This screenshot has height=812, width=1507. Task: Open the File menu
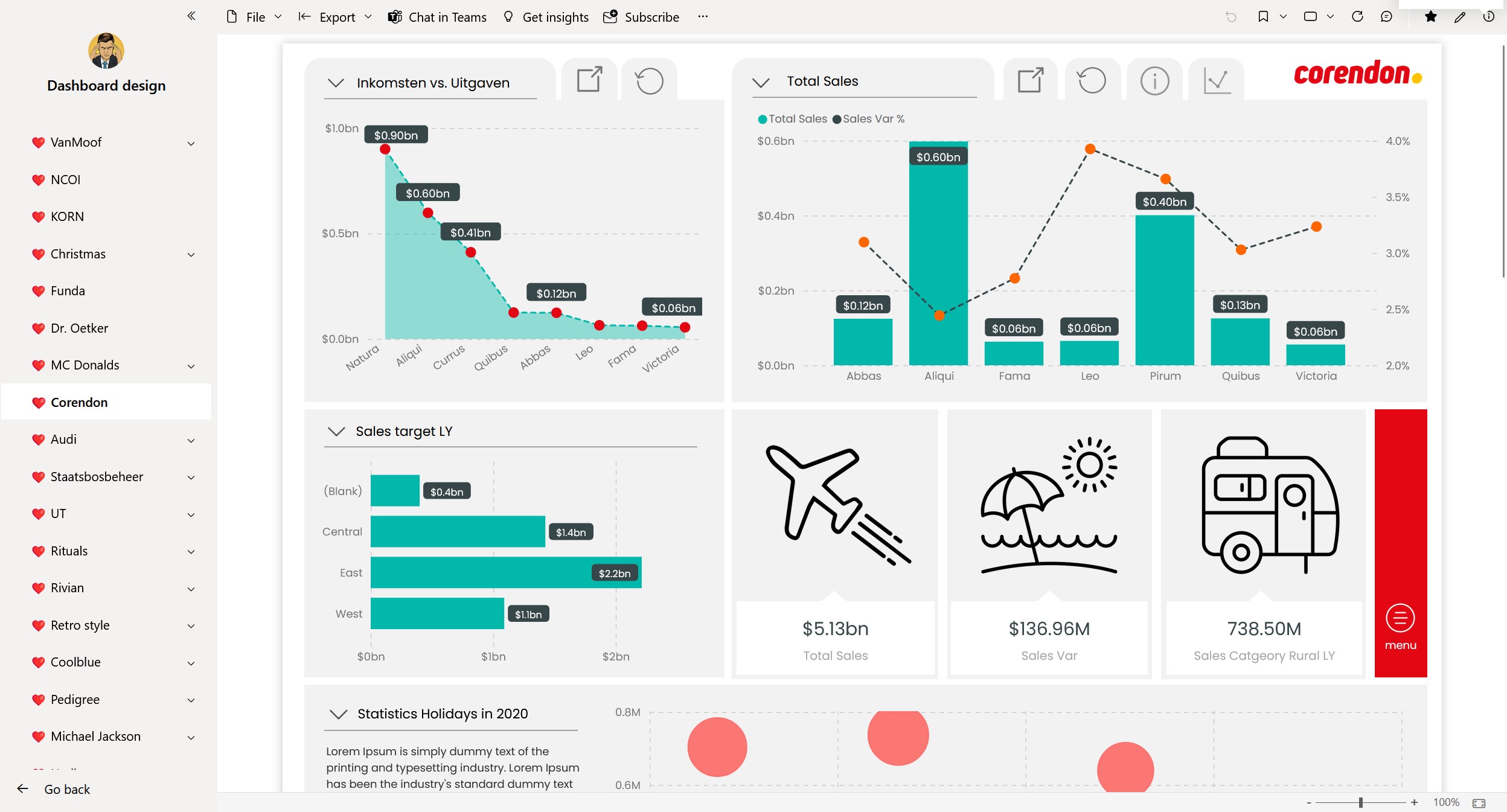click(x=254, y=17)
